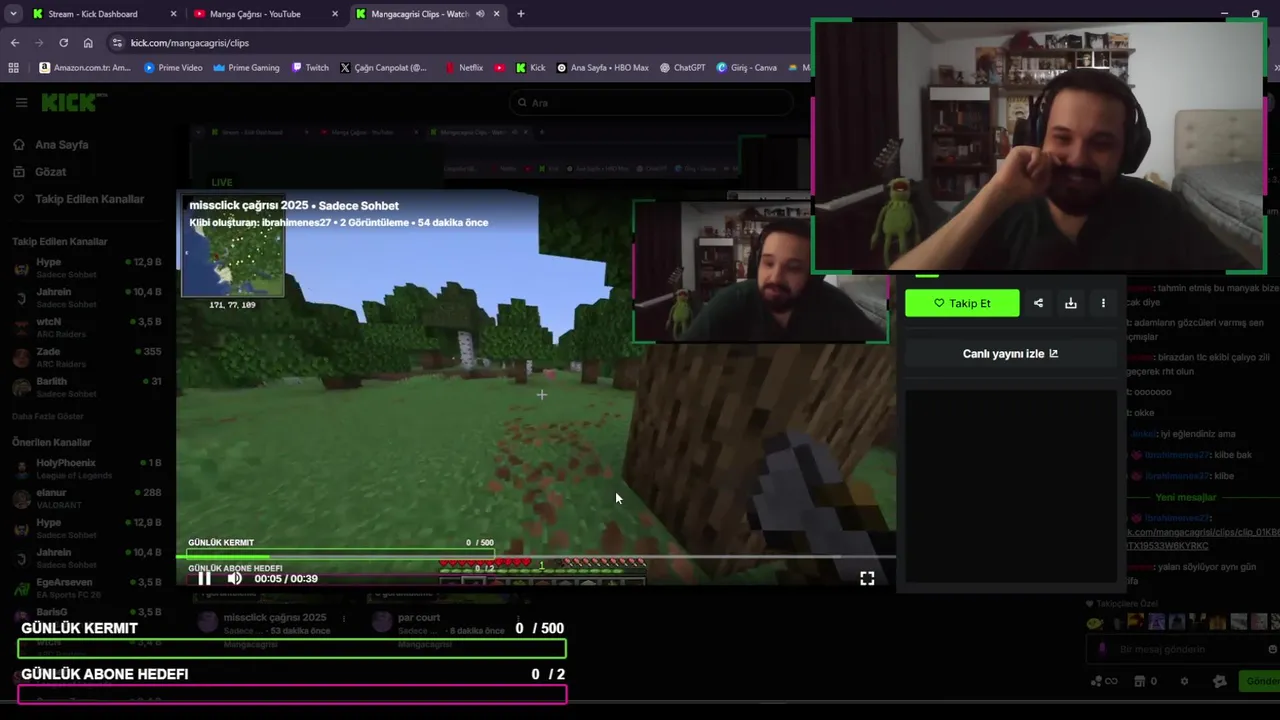This screenshot has width=1280, height=720.
Task: Send chat message with Gönder button
Action: [1260, 681]
